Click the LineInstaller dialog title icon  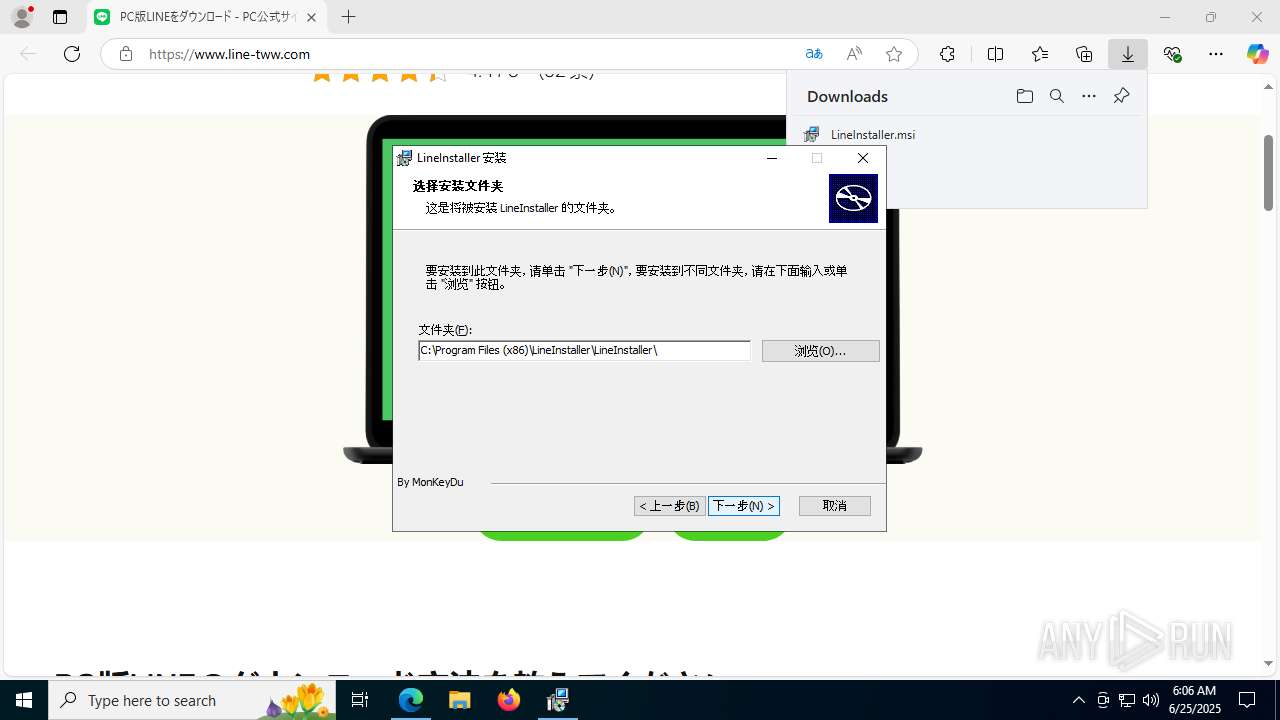(x=404, y=158)
